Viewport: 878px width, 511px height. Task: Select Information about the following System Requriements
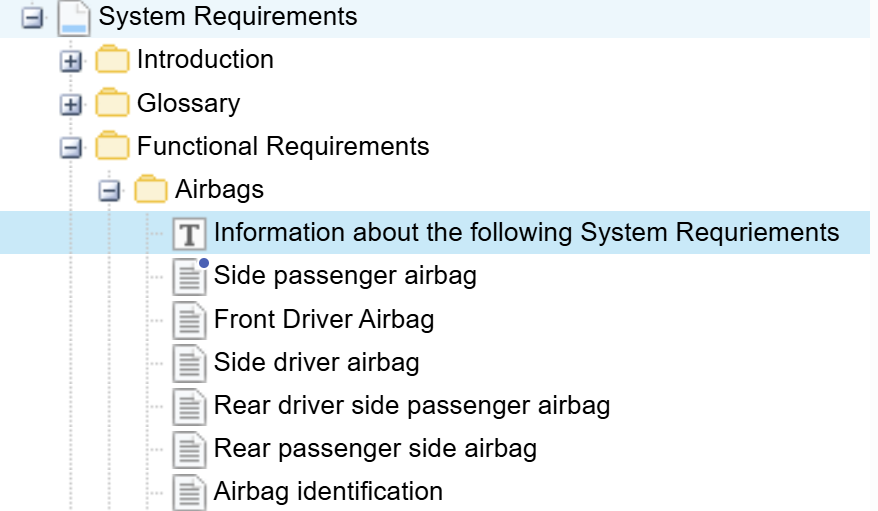pyautogui.click(x=526, y=232)
